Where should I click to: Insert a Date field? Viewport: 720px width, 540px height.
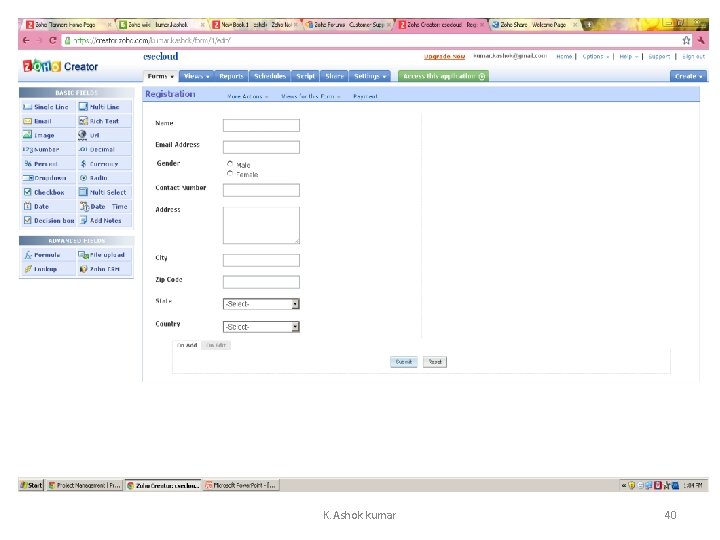click(x=48, y=207)
